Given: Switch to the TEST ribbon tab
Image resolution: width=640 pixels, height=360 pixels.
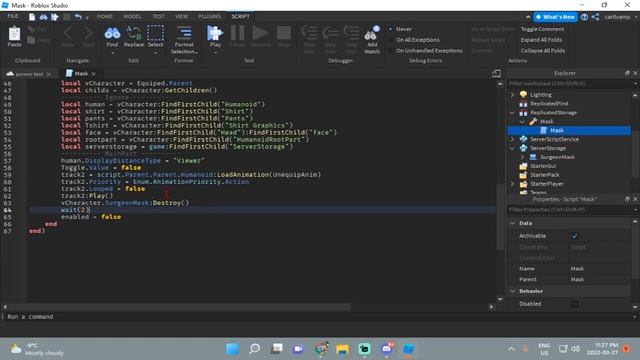Looking at the screenshot, I should [158, 16].
